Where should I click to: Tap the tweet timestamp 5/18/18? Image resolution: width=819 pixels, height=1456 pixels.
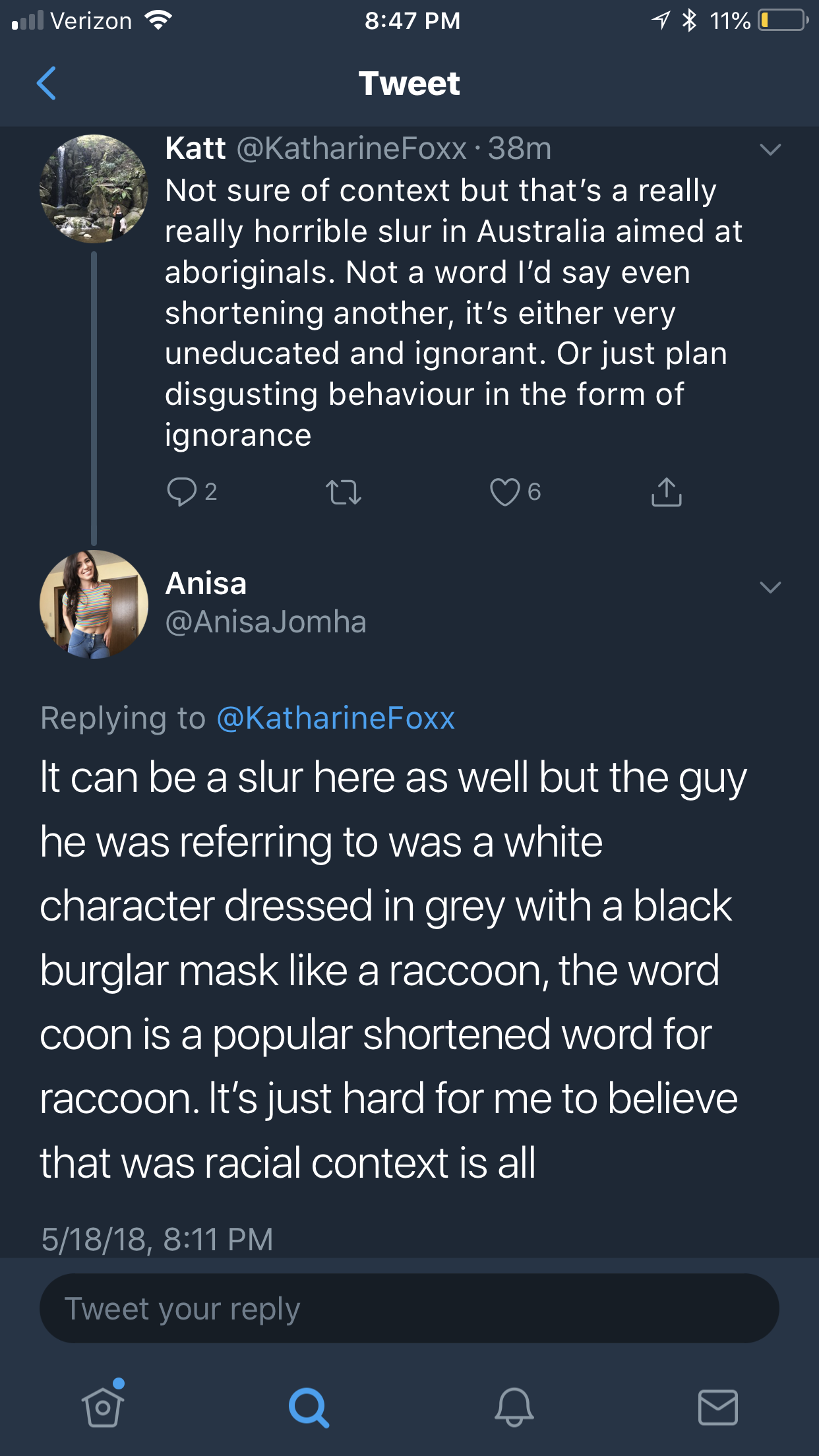157,1238
